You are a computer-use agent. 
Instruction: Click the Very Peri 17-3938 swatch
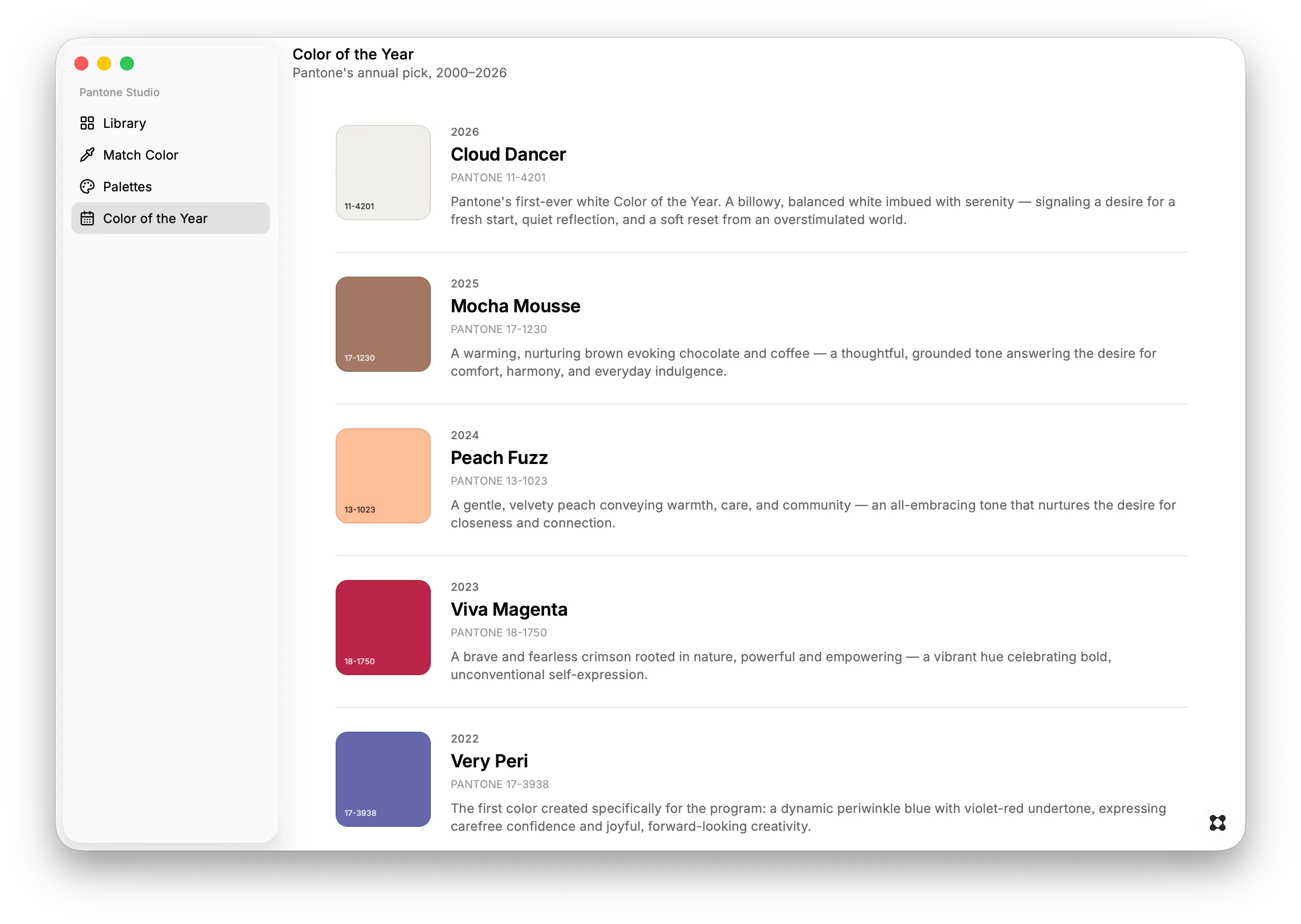coord(383,779)
